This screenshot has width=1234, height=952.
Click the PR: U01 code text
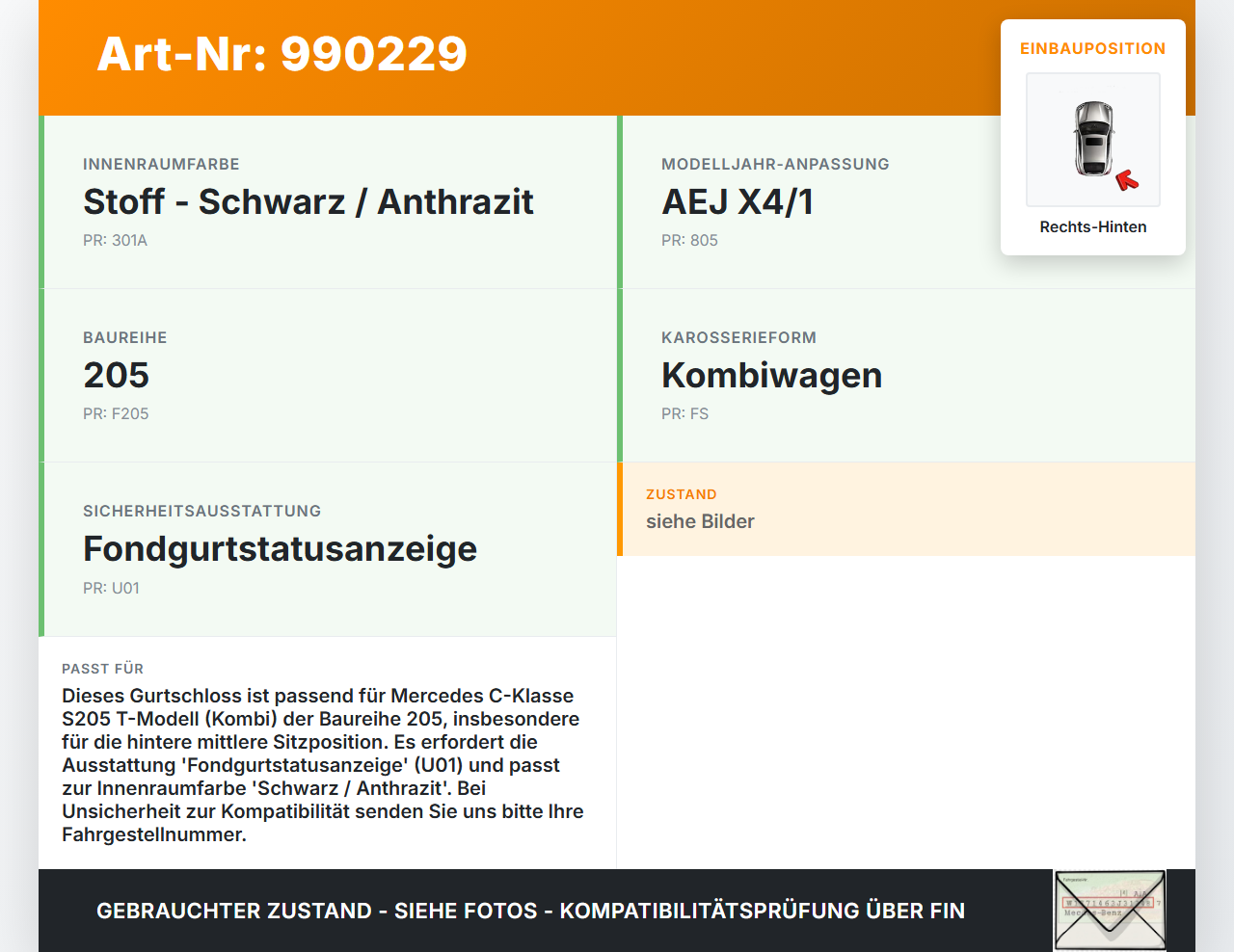[111, 588]
